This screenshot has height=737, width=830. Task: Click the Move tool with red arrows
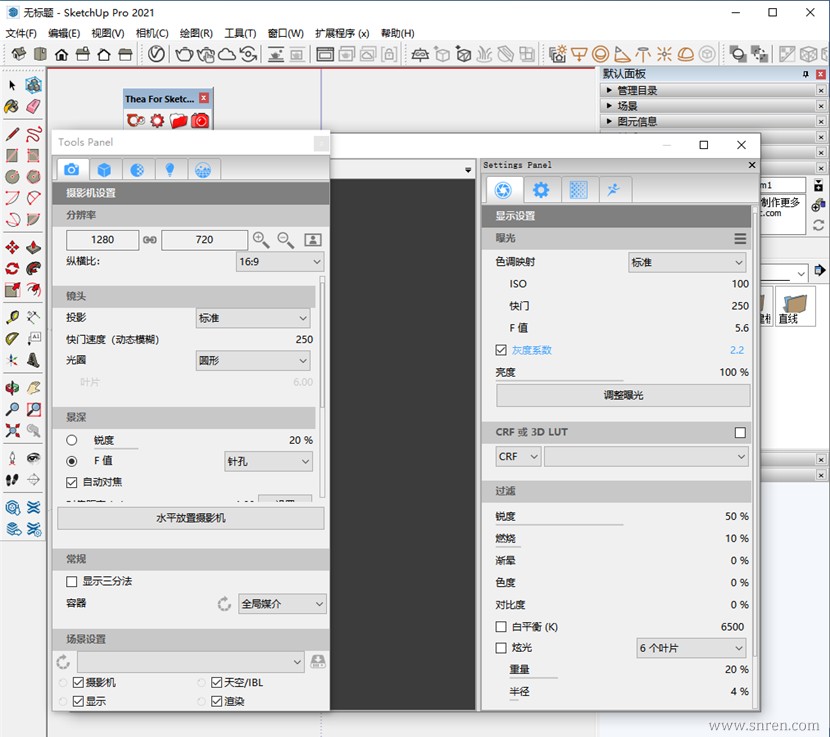pos(12,247)
